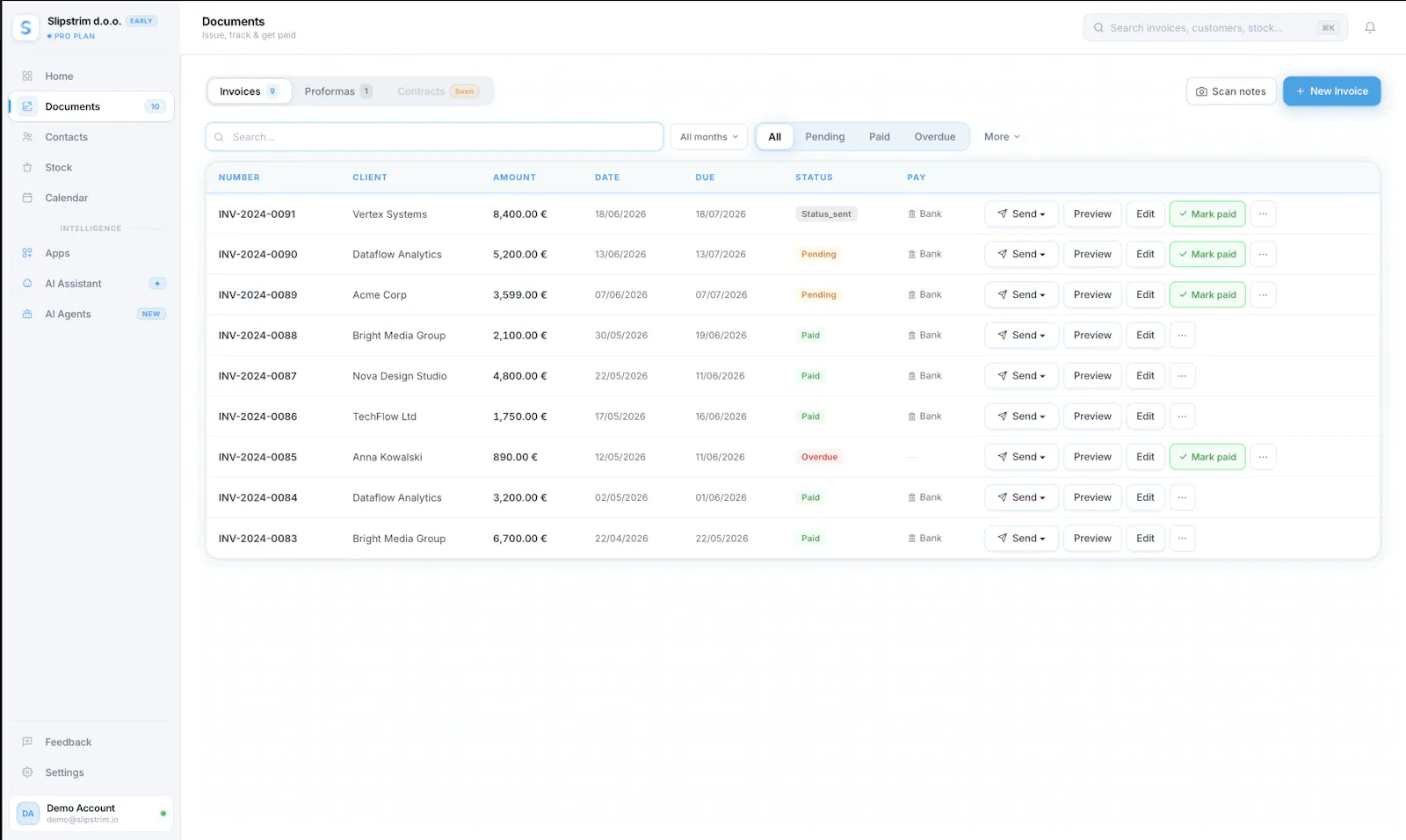1406x840 pixels.
Task: Go to Documents in the sidebar
Action: (x=92, y=106)
